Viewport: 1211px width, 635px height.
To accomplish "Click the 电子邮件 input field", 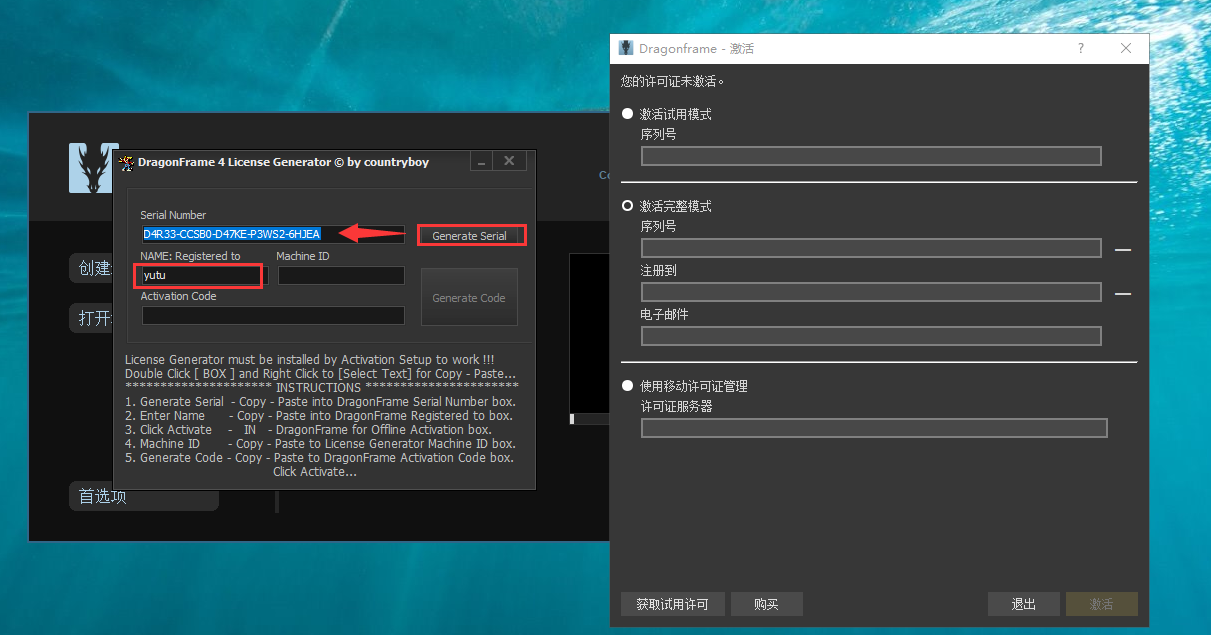I will [870, 336].
